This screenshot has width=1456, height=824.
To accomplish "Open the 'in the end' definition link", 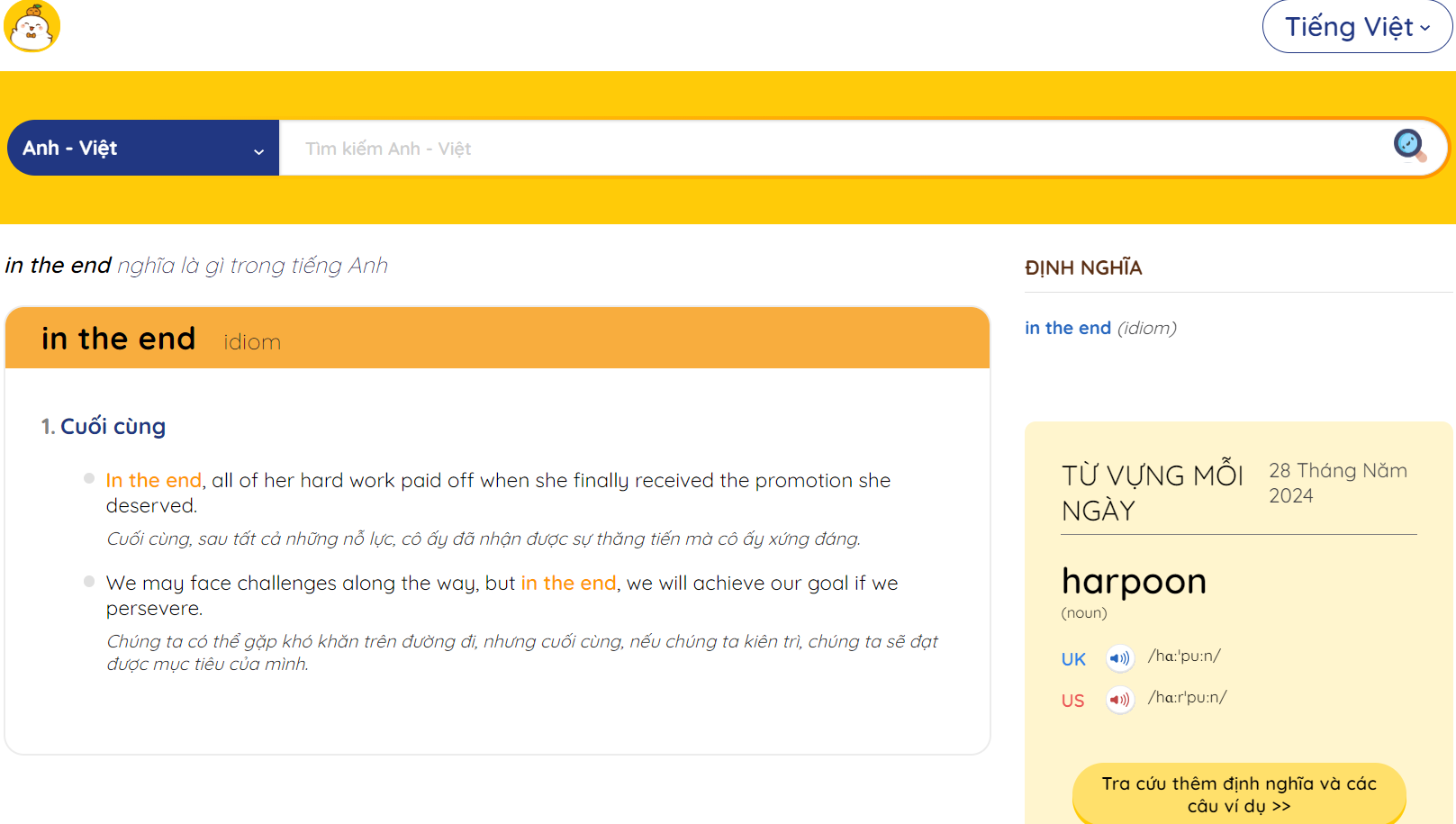I will tap(1068, 328).
